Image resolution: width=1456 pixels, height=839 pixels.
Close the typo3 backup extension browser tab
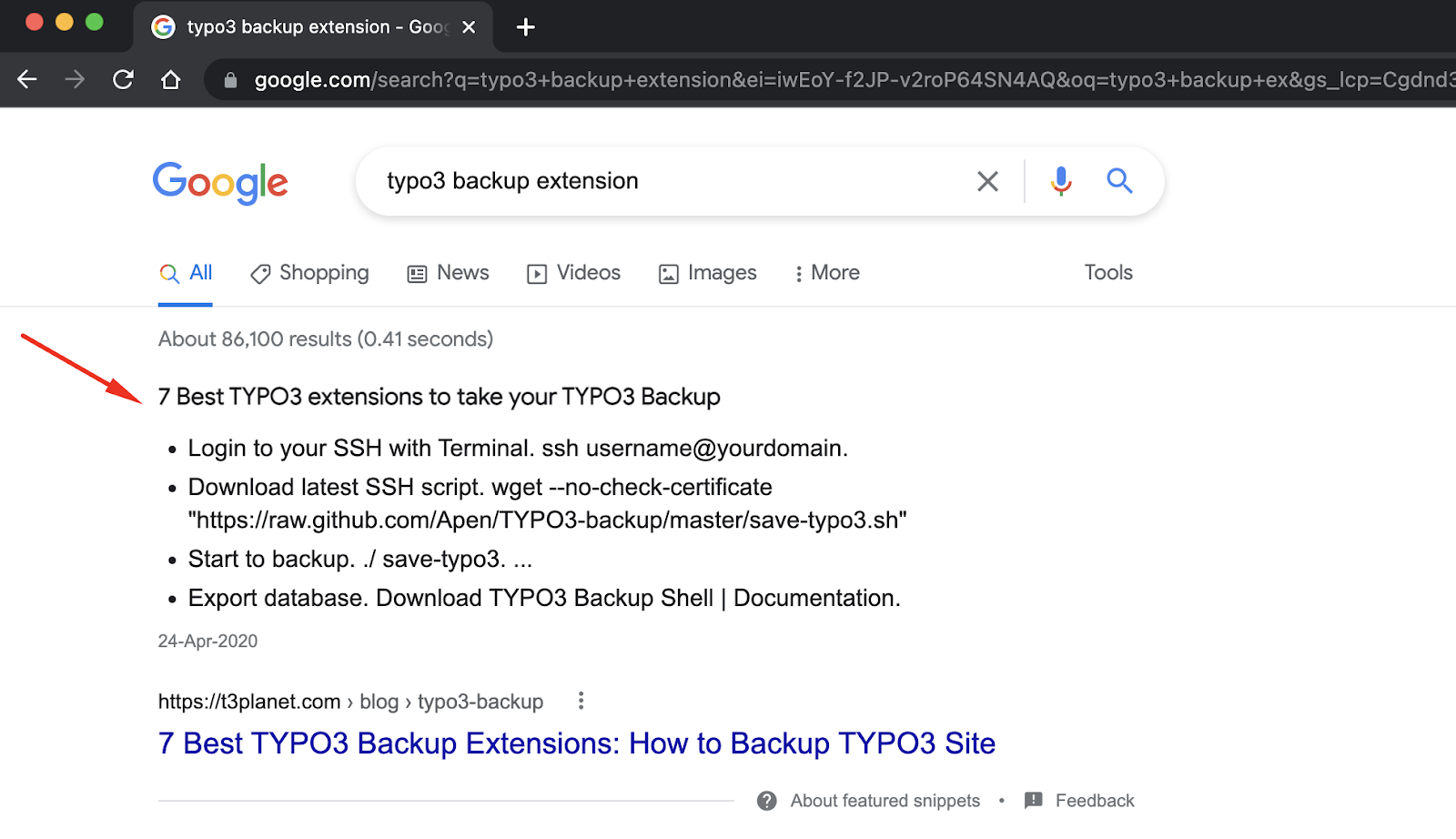(468, 26)
